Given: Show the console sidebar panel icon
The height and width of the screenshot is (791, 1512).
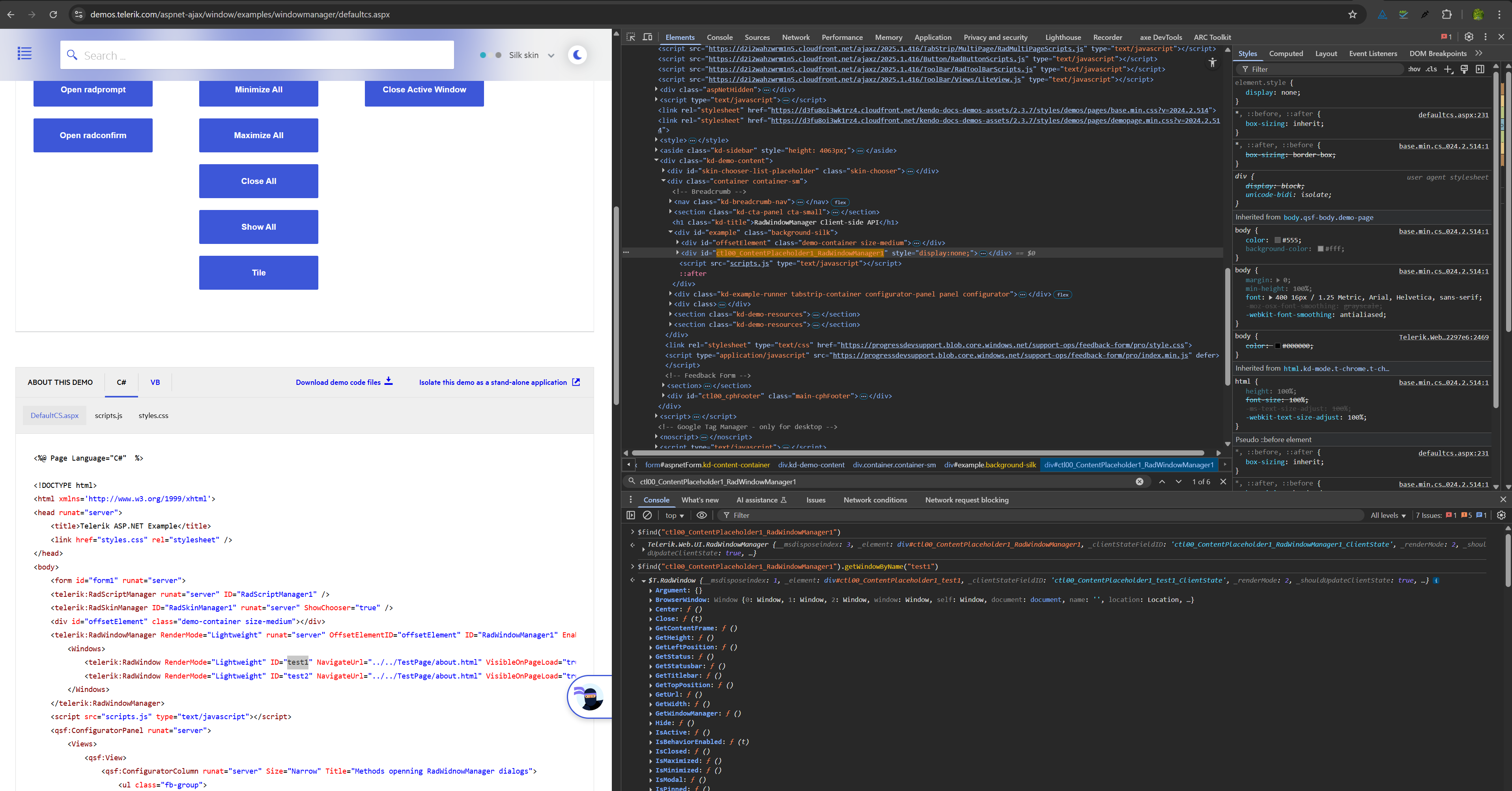Looking at the screenshot, I should (631, 515).
